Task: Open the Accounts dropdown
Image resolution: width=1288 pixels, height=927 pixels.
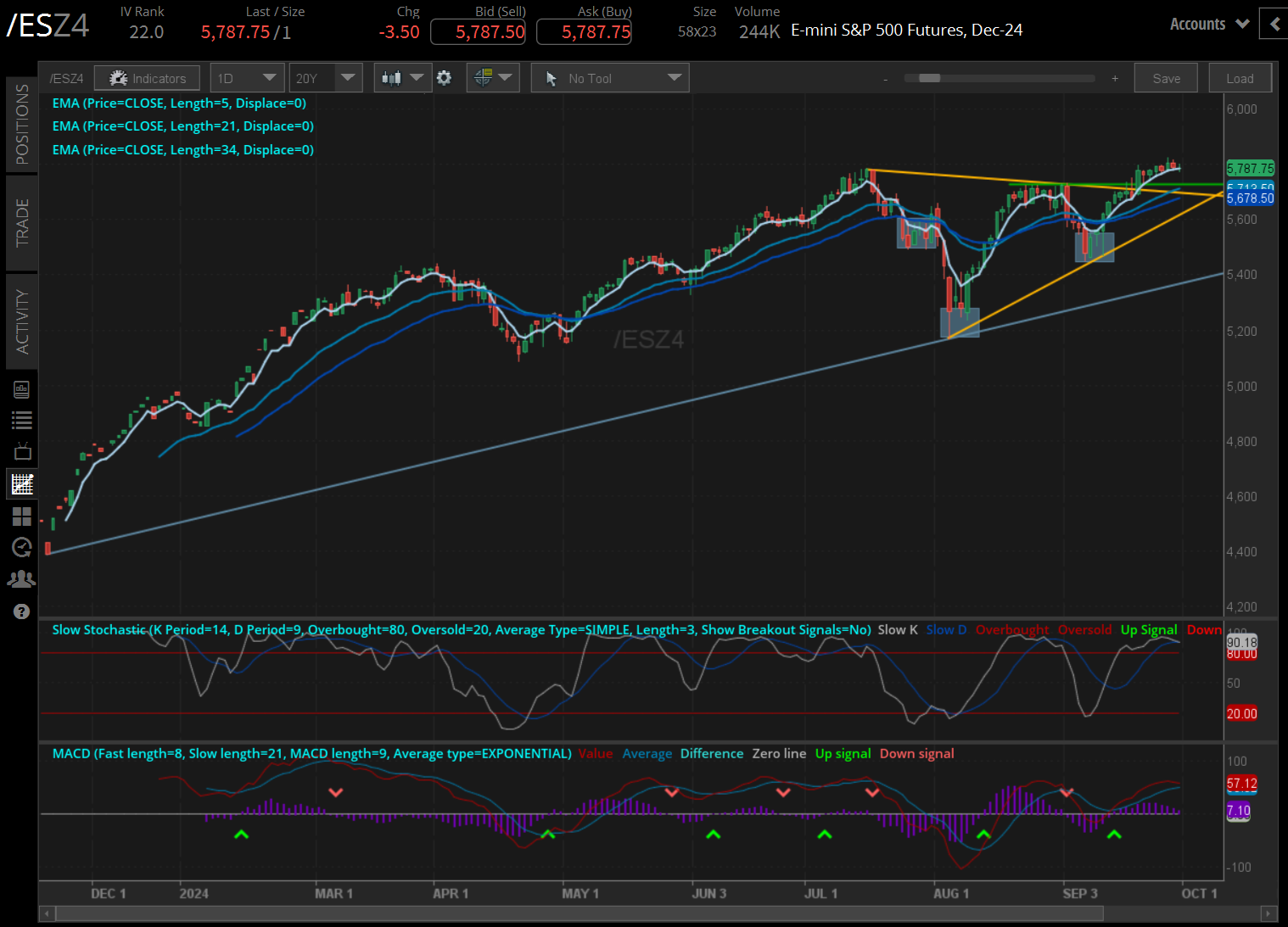Action: coord(1209,24)
